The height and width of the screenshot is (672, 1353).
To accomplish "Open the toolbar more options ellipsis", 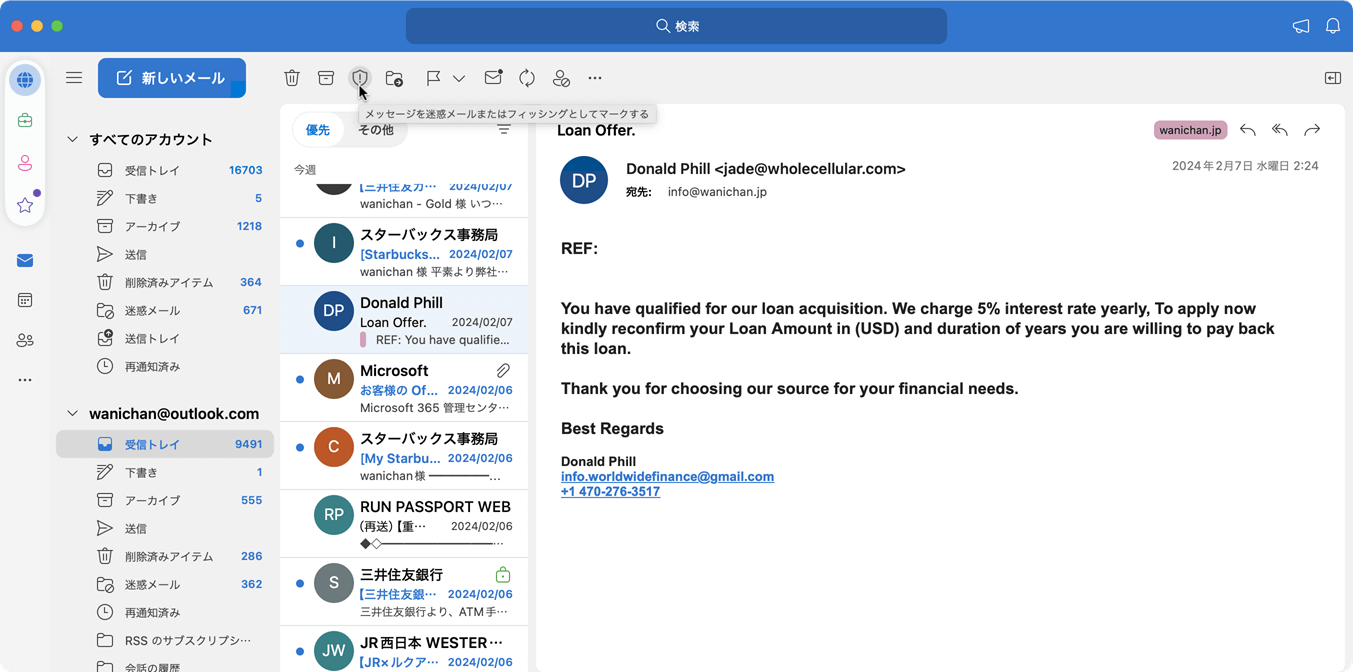I will click(x=595, y=78).
